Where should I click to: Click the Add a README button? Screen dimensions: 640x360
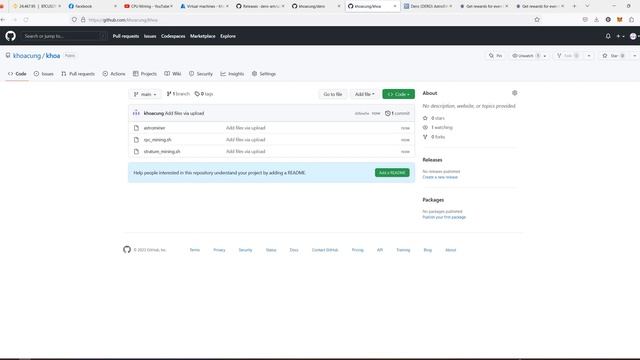[x=392, y=173]
